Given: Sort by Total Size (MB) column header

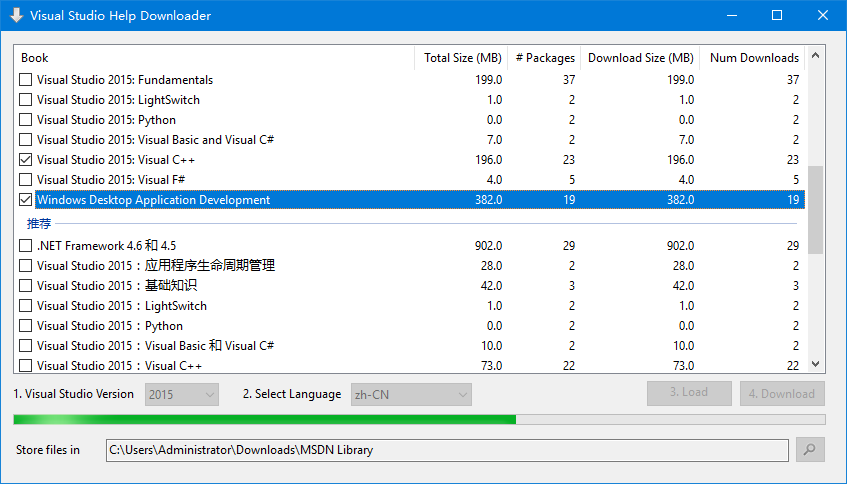Looking at the screenshot, I should [461, 58].
